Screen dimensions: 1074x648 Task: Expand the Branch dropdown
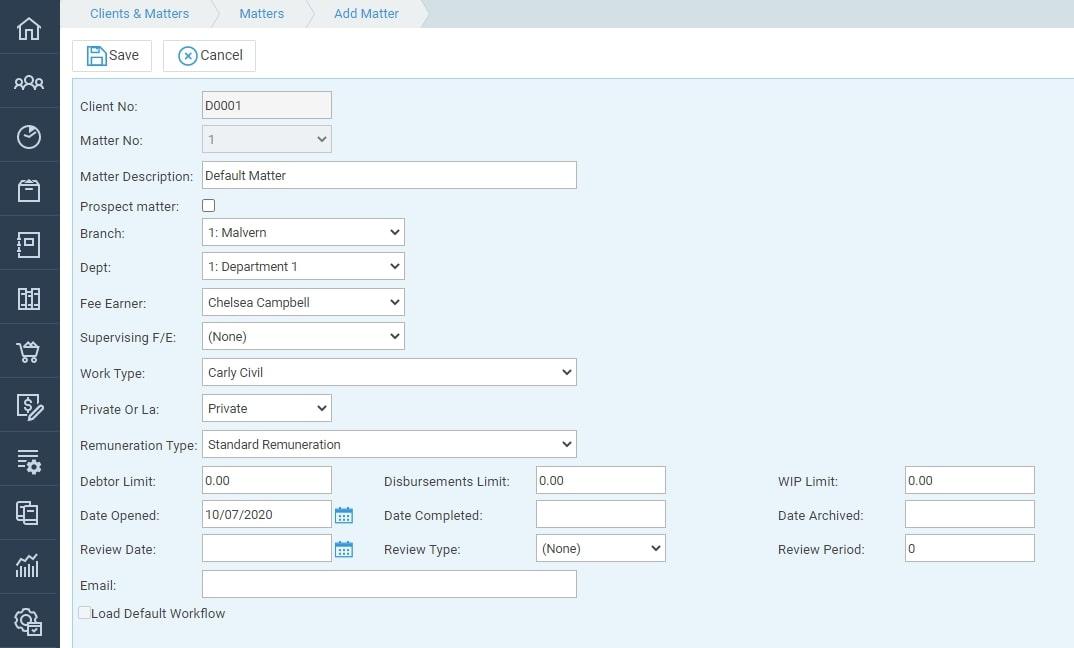click(303, 233)
